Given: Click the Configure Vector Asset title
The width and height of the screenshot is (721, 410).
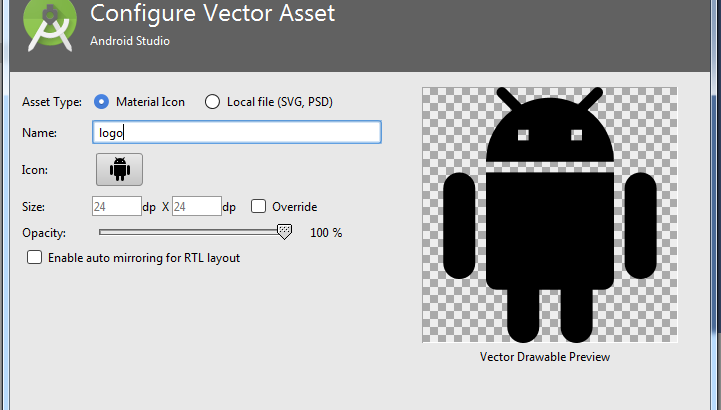Looking at the screenshot, I should point(212,14).
